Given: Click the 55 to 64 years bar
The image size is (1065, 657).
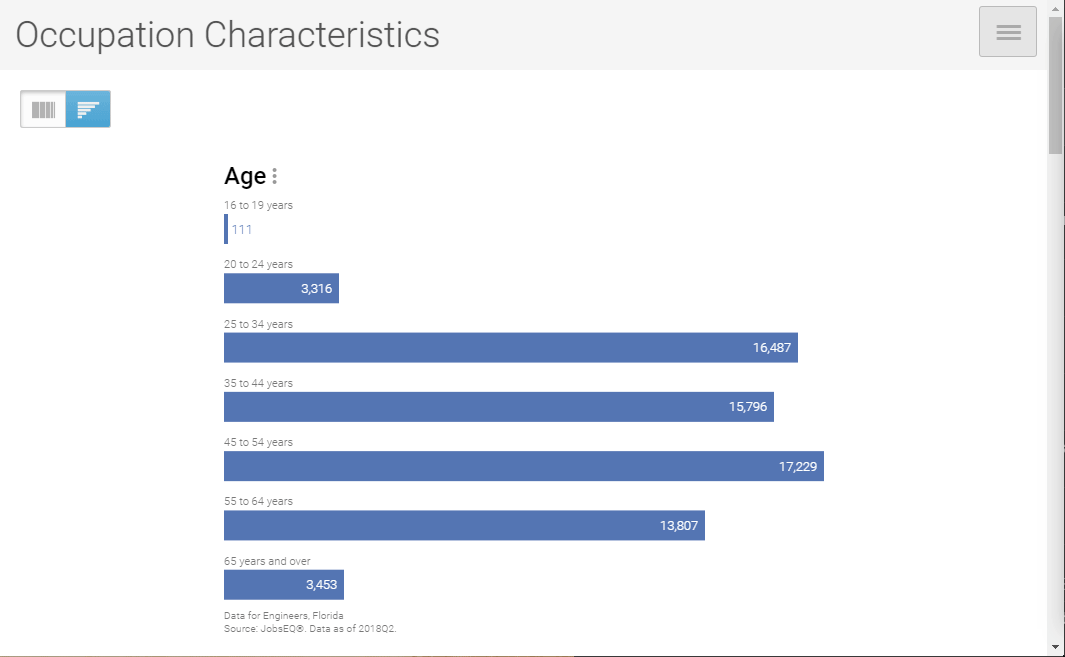Looking at the screenshot, I should 465,525.
